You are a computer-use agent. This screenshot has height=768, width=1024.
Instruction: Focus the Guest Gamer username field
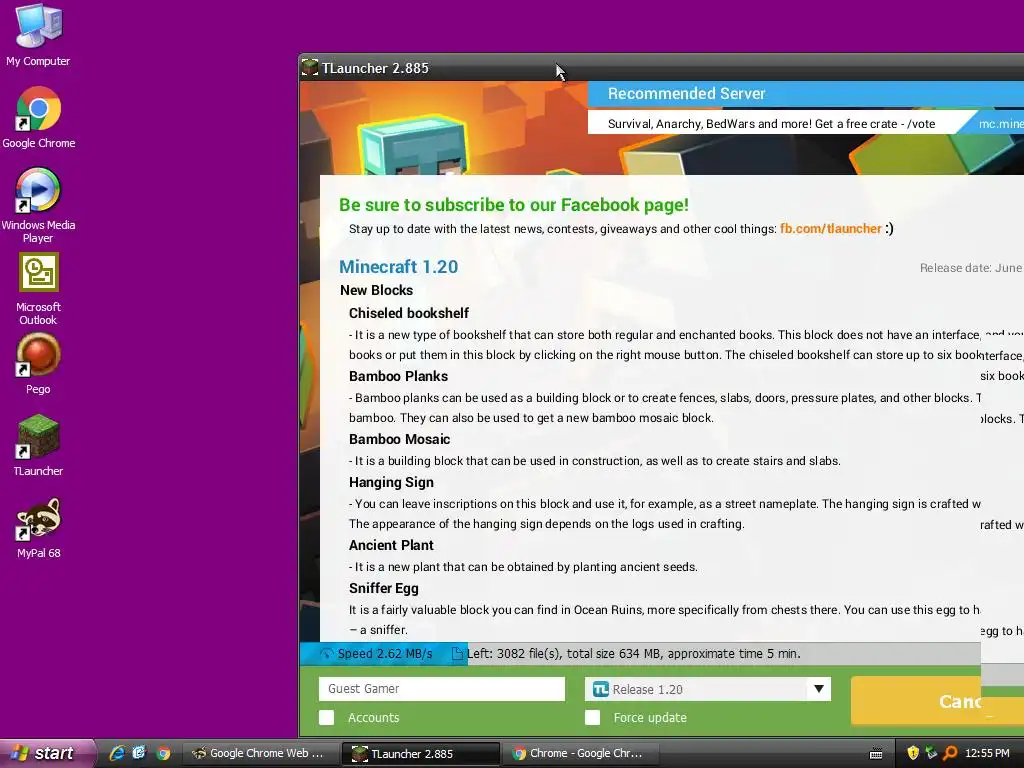click(x=441, y=689)
